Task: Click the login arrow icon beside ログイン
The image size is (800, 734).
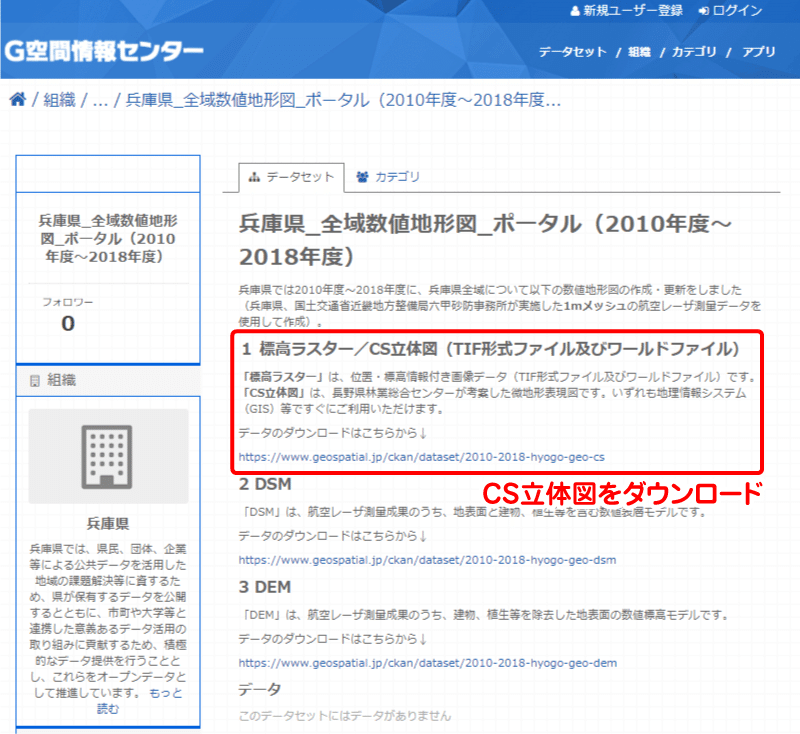Action: (x=704, y=11)
